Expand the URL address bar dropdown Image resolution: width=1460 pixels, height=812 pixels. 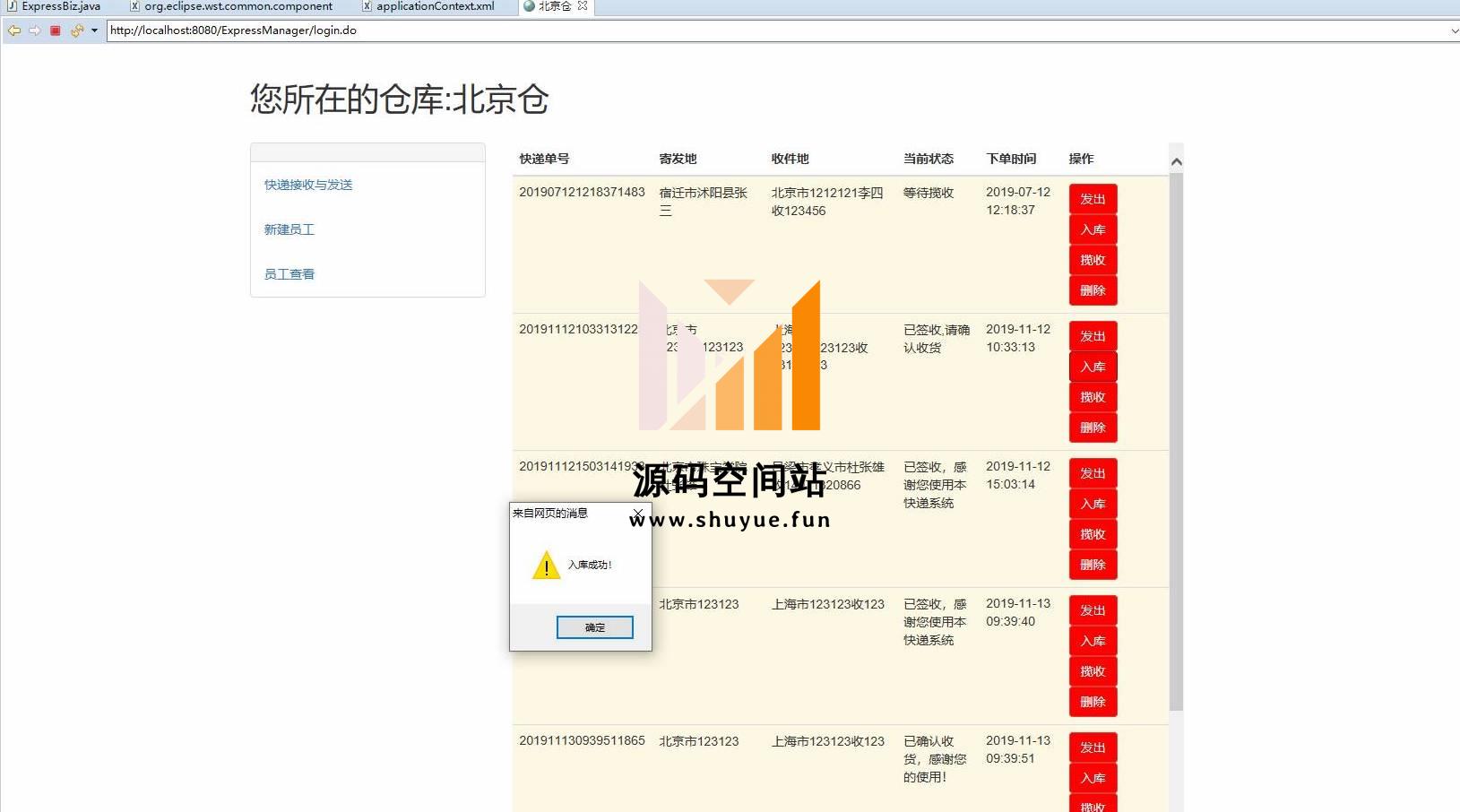click(x=1454, y=30)
